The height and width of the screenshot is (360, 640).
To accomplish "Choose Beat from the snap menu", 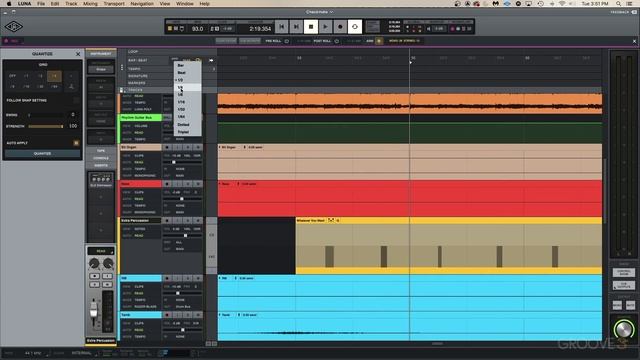I will [x=187, y=73].
